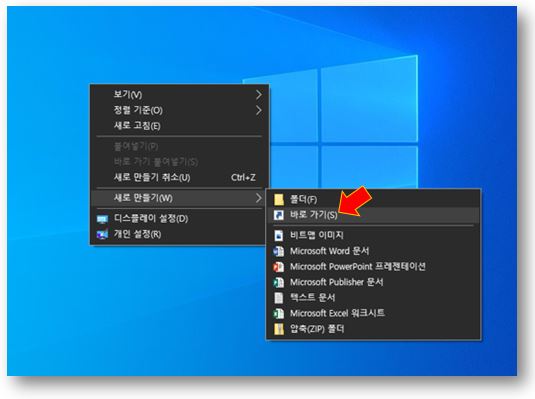Viewport: 535px width, 399px height.
Task: Choose 새로 고침(E) to refresh
Action: point(179,126)
